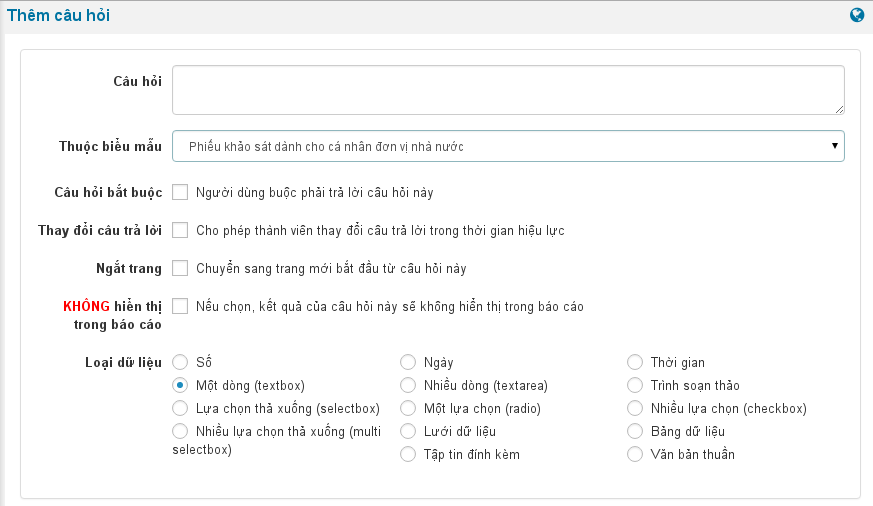Viewport: 873px width, 506px height.
Task: Click the Câu hỏi textarea resize handle
Action: click(839, 110)
